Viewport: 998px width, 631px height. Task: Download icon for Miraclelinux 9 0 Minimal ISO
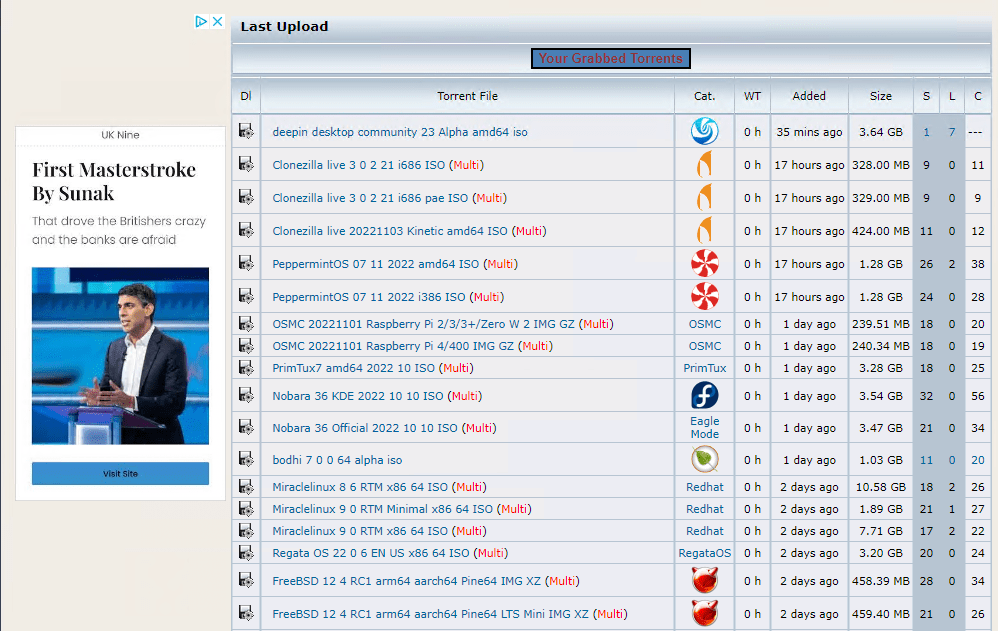coord(246,509)
